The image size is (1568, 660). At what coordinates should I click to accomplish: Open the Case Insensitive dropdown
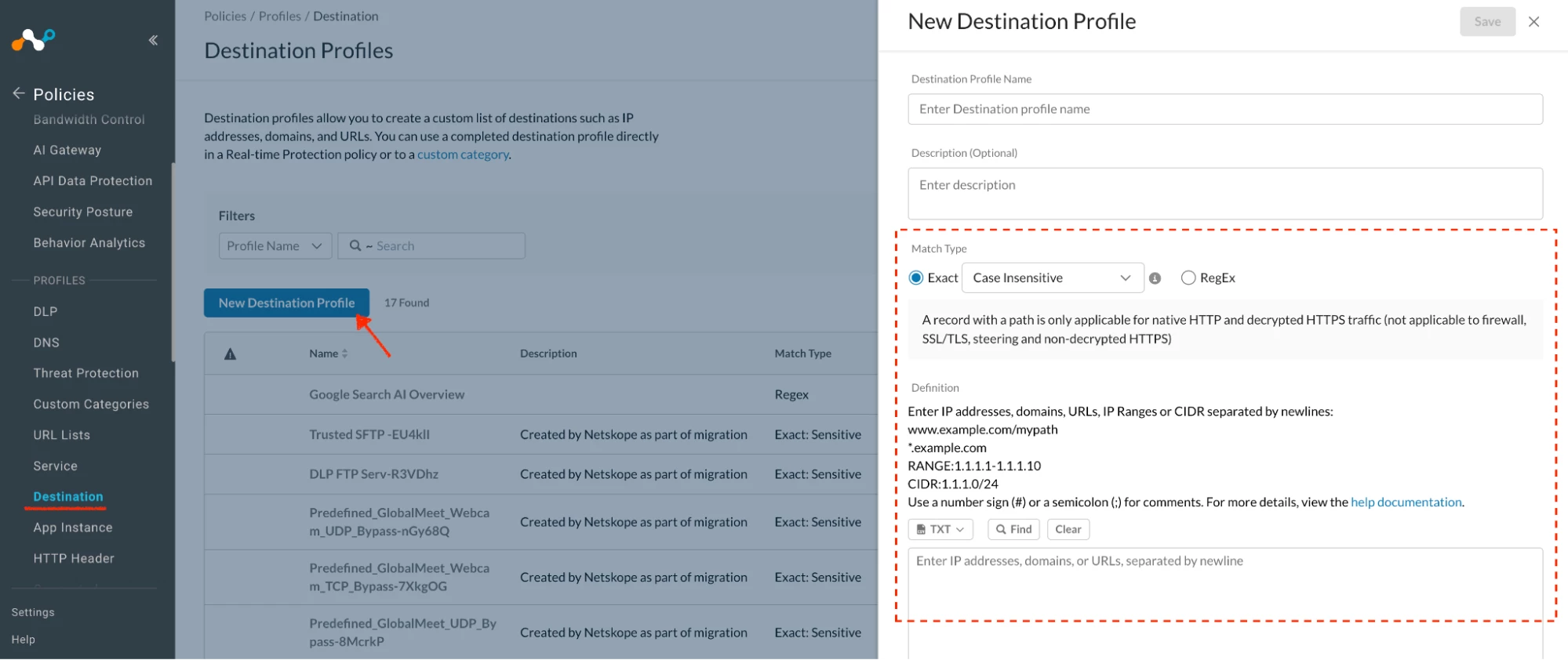pos(1052,278)
